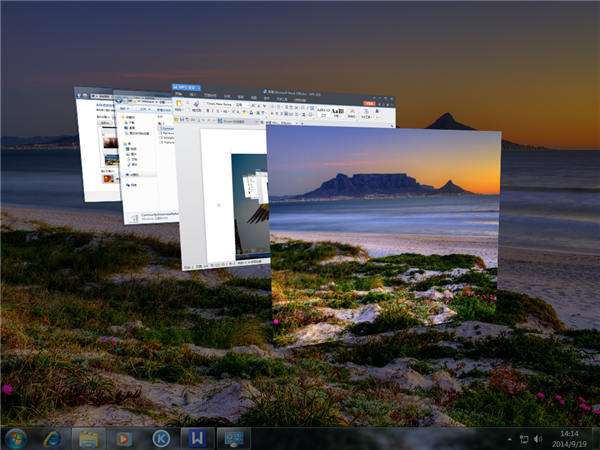Expand the hidden tray icons arrow

click(x=507, y=438)
